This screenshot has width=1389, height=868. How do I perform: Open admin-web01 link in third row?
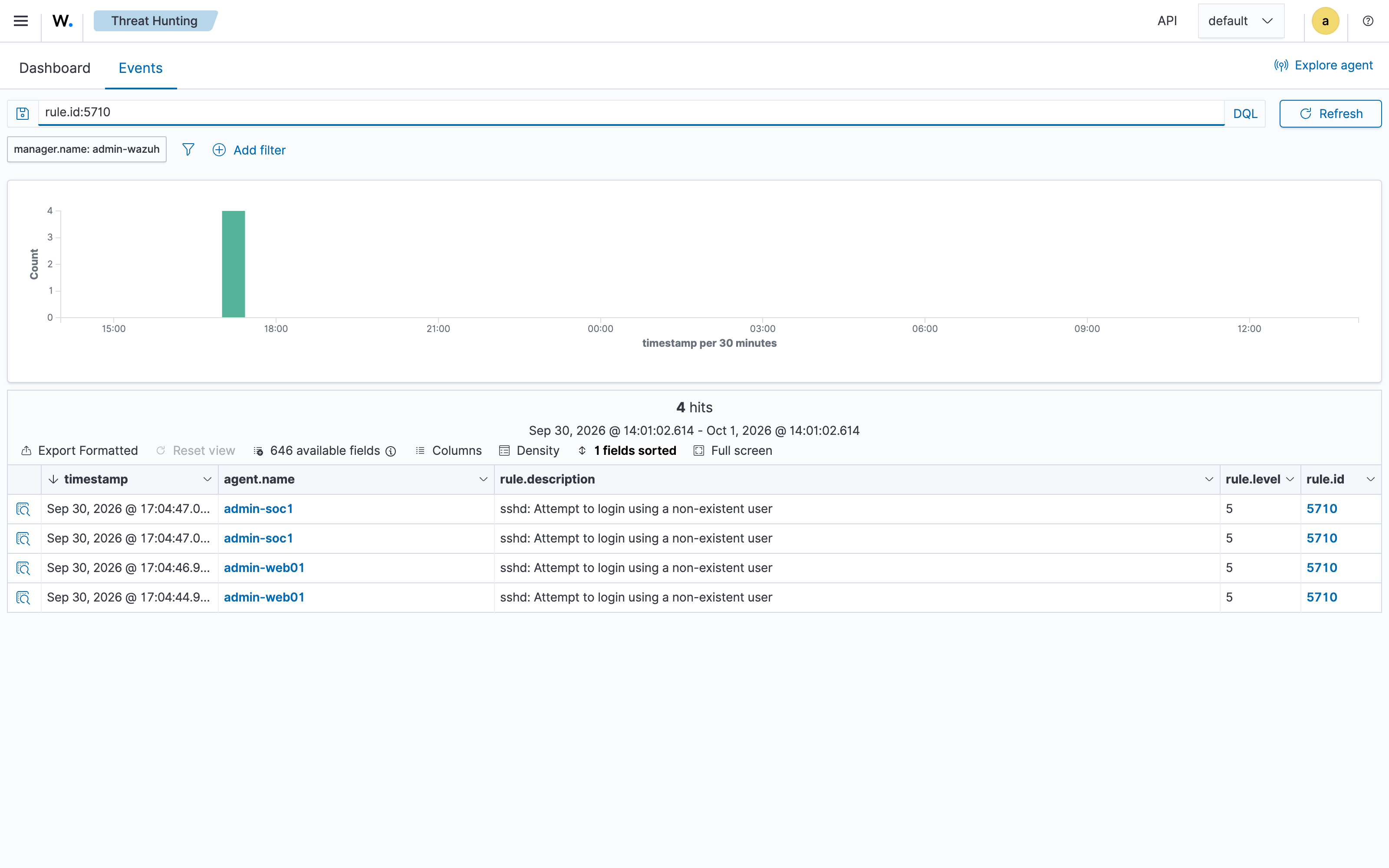tap(264, 569)
